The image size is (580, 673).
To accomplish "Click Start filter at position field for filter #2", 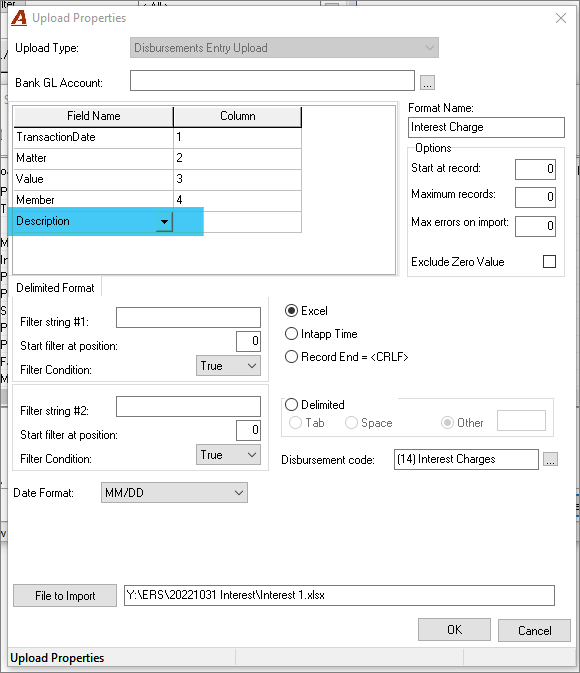I will click(x=248, y=430).
